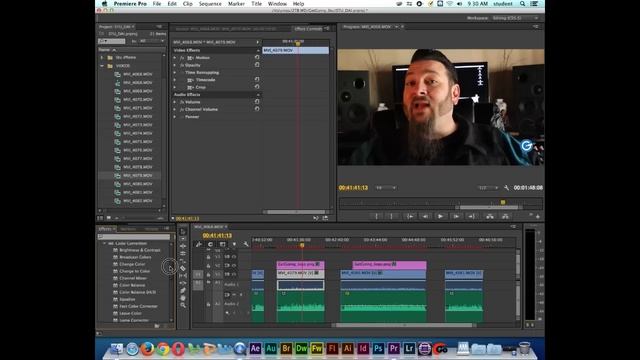Click Program monitor timecode 00:41:41:13
640x360 pixels.
(x=353, y=188)
